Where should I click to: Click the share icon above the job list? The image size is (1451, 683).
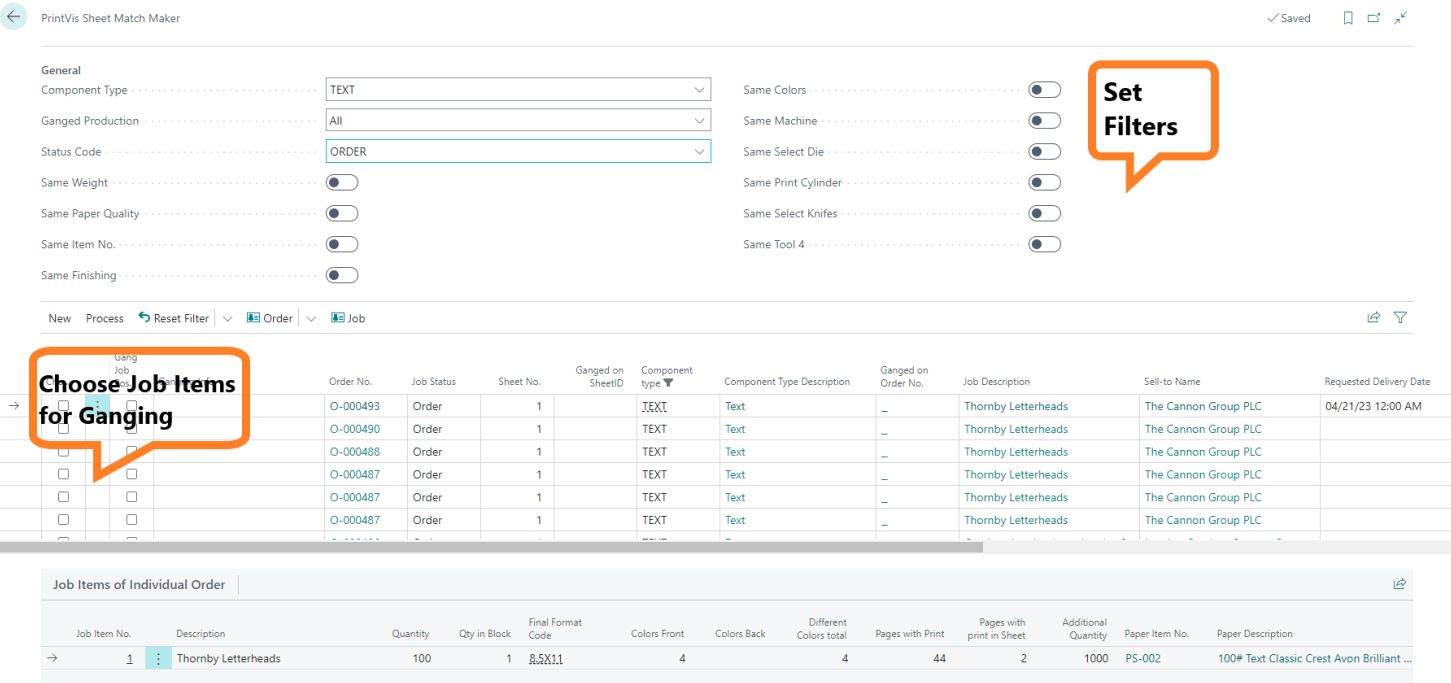(1374, 318)
